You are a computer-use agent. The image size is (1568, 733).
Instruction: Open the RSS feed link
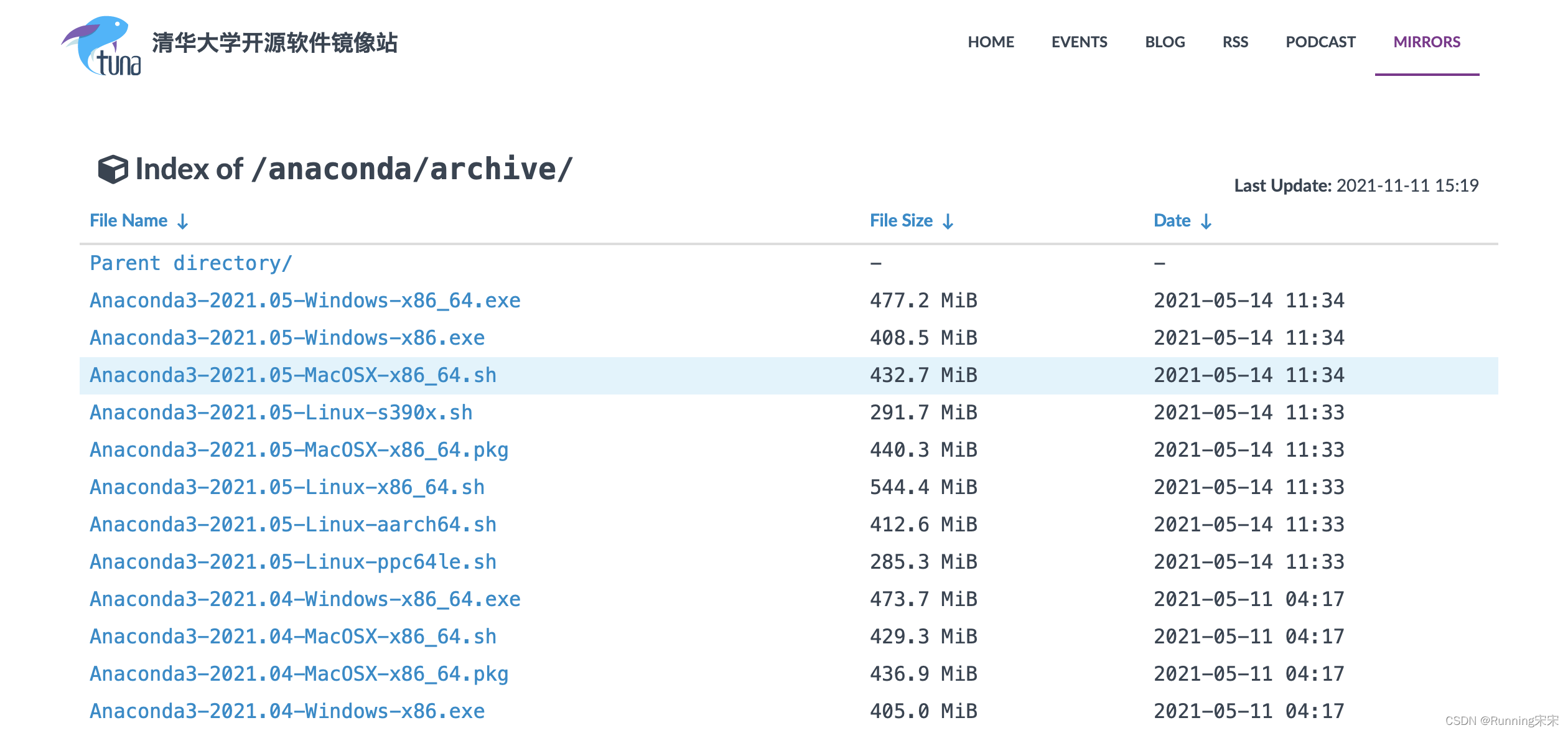pyautogui.click(x=1235, y=42)
